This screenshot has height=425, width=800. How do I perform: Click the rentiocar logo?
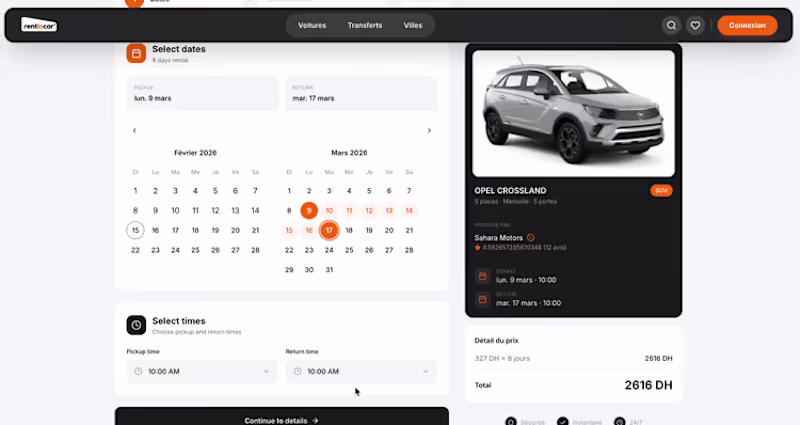pos(39,25)
